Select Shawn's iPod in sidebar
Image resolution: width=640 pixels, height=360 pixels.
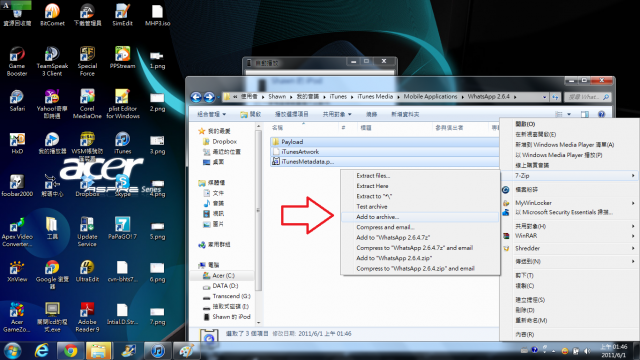coord(227,317)
